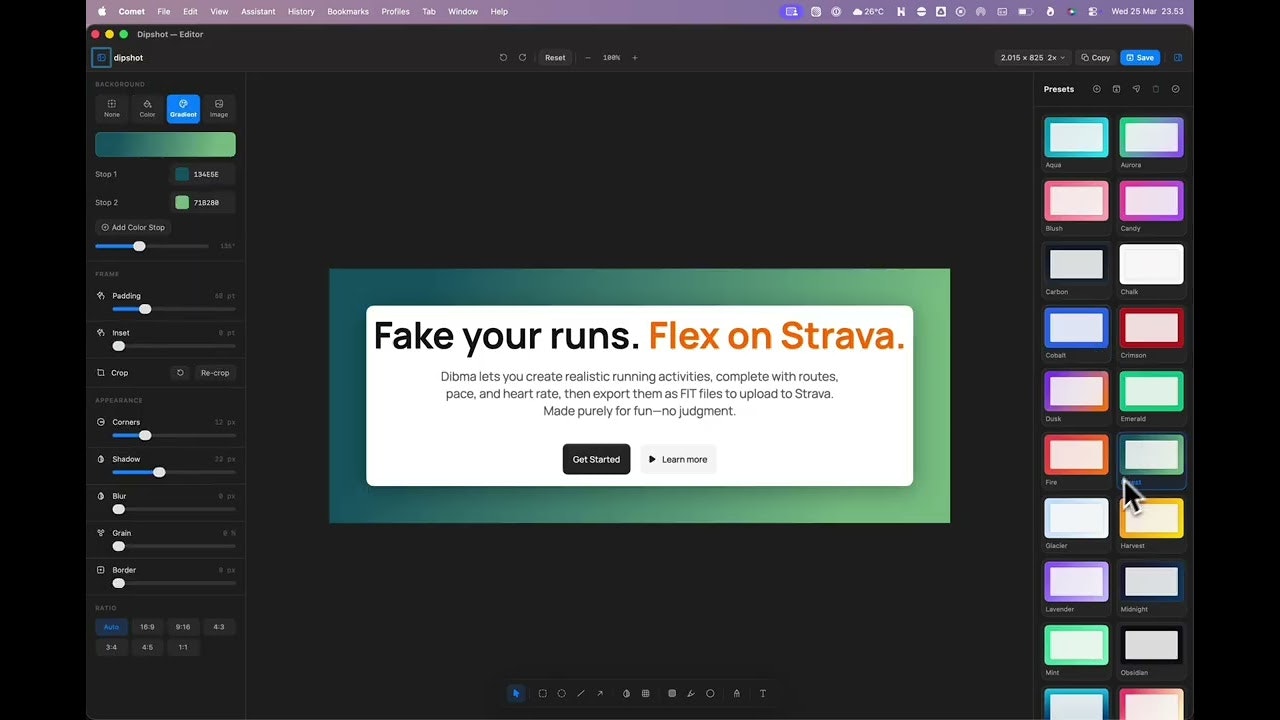Zoom out with the minus icon

coord(587,57)
